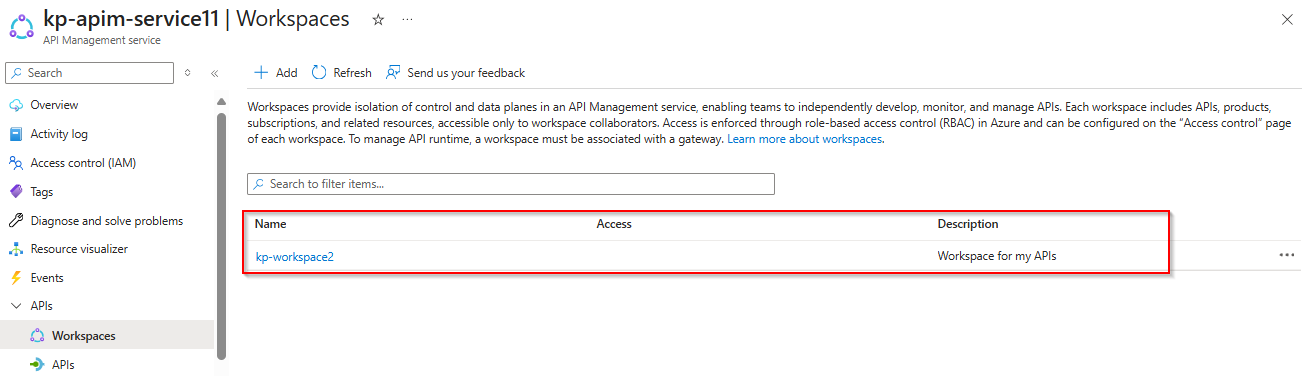Open Learn more about workspaces link
Screen dimensions: 1307x376
805,139
